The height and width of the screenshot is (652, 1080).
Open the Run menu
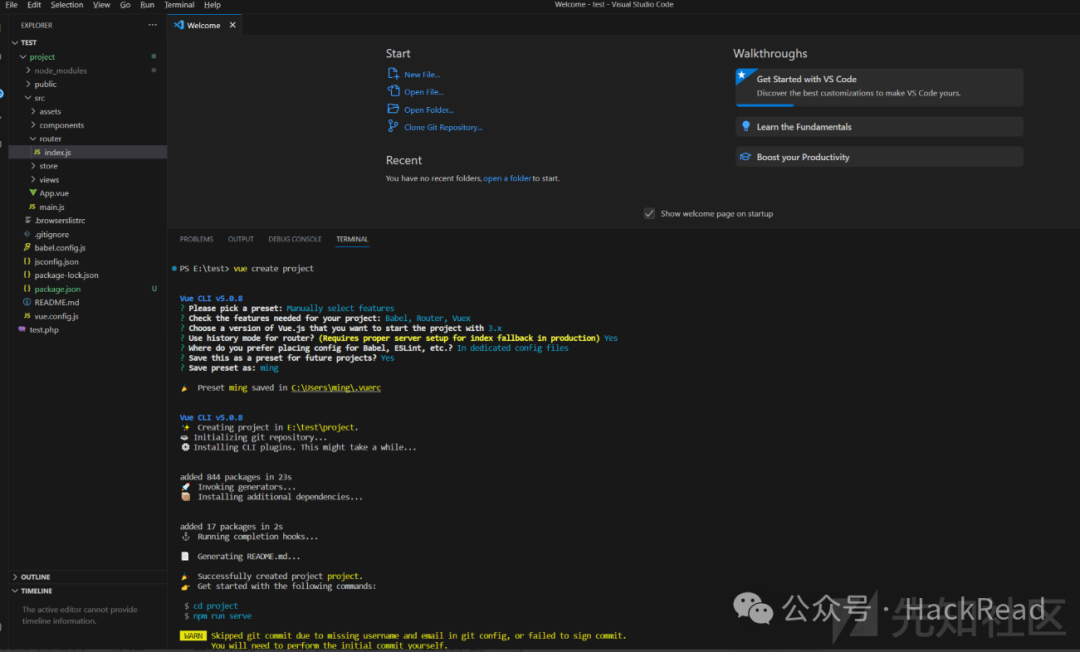[x=147, y=5]
